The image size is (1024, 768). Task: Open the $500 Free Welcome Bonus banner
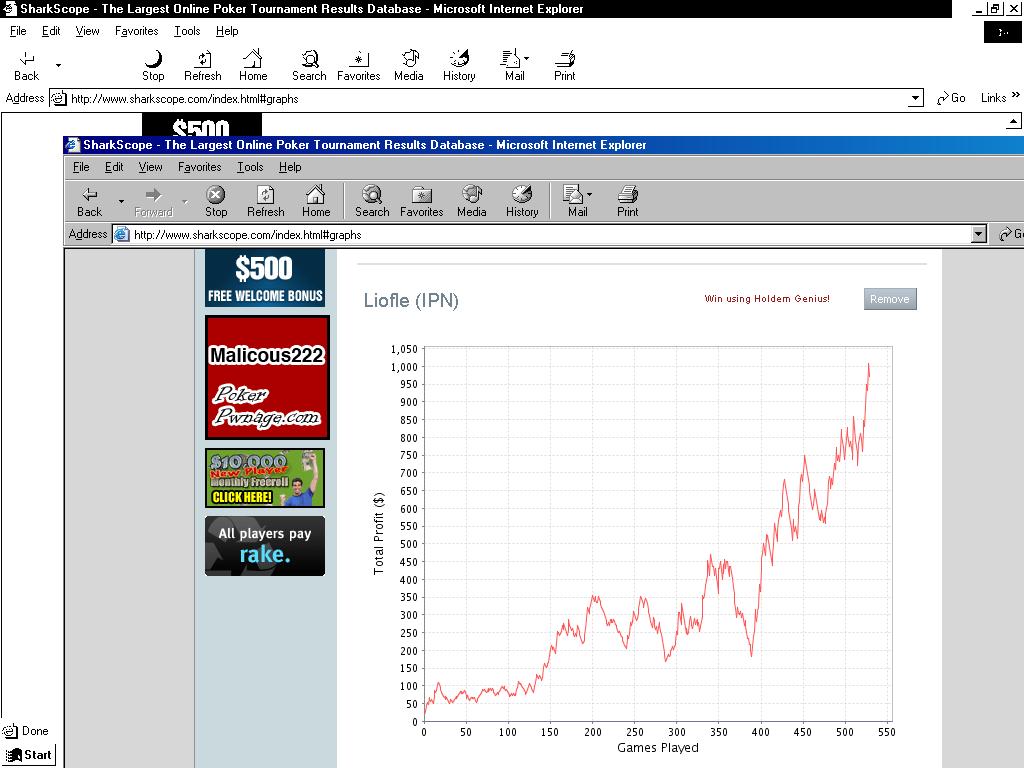(x=264, y=278)
